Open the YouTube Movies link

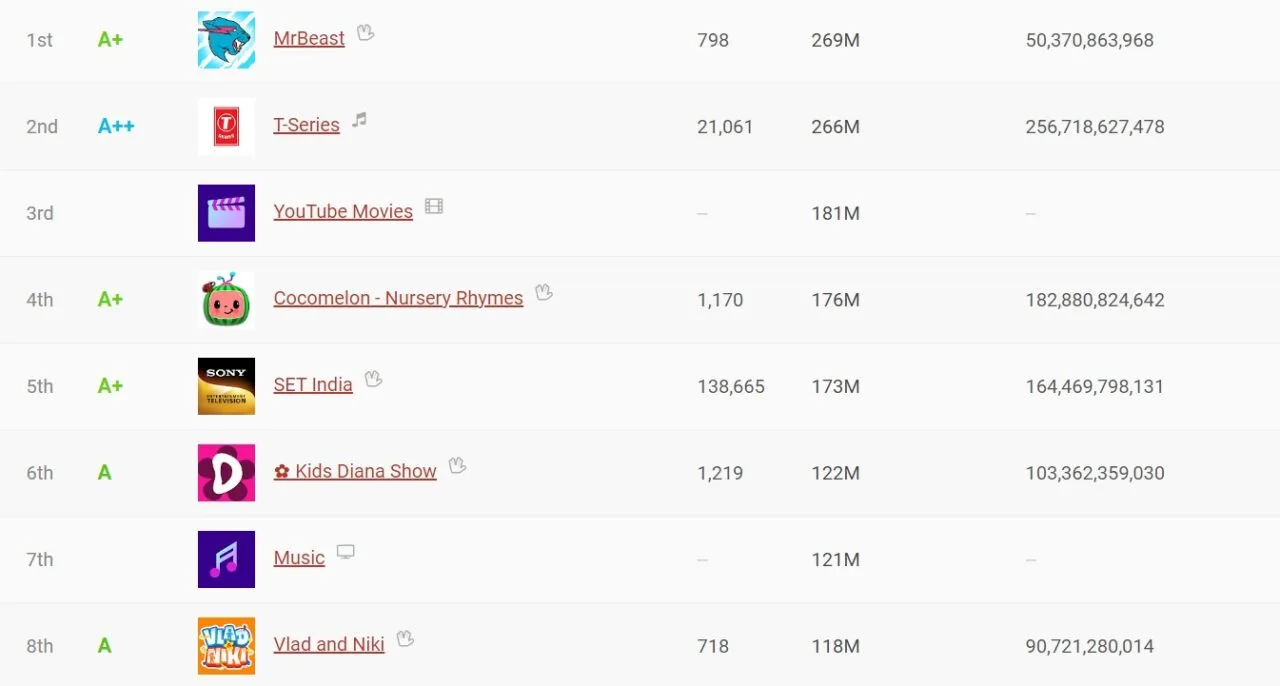pyautogui.click(x=343, y=212)
